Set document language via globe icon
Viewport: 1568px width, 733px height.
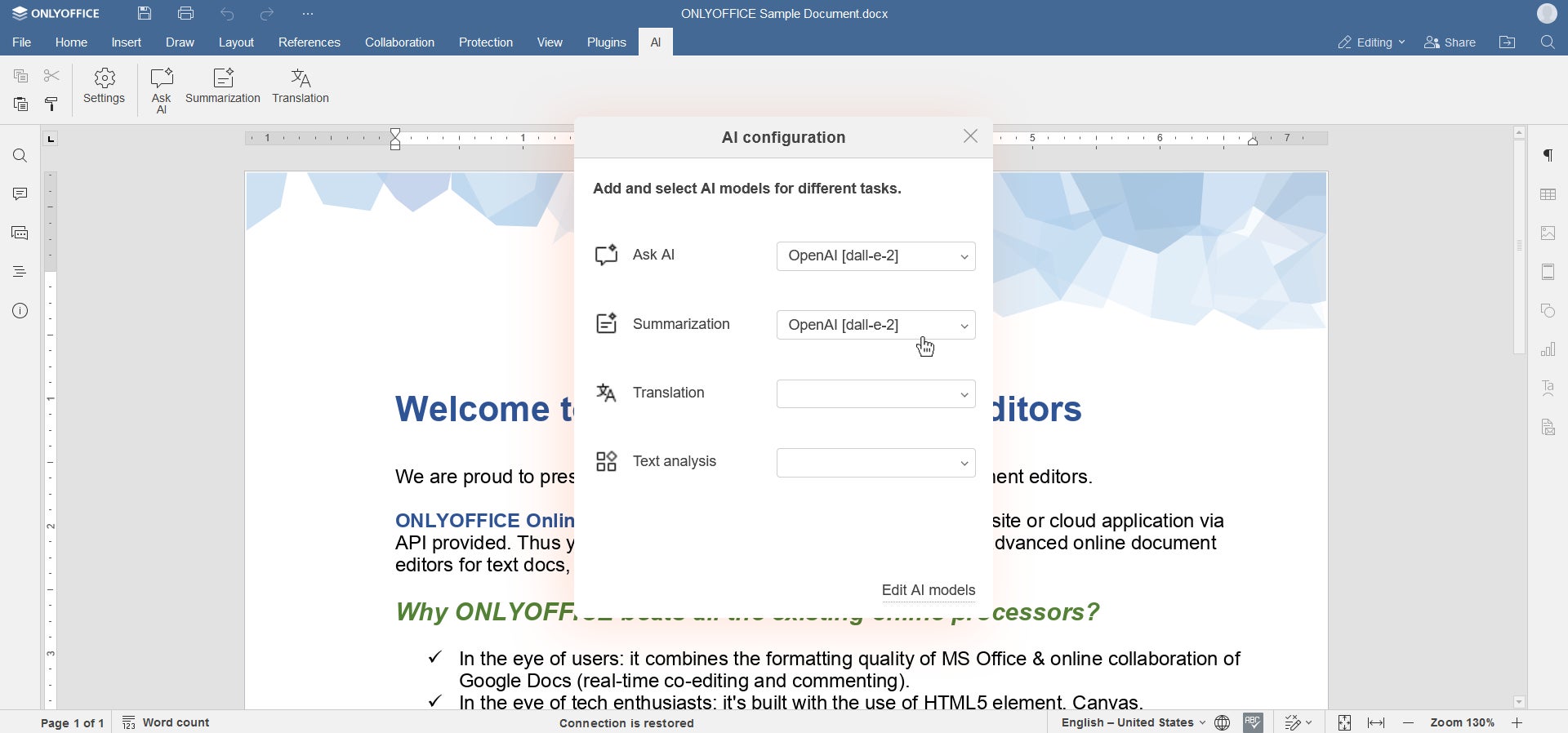click(1223, 723)
